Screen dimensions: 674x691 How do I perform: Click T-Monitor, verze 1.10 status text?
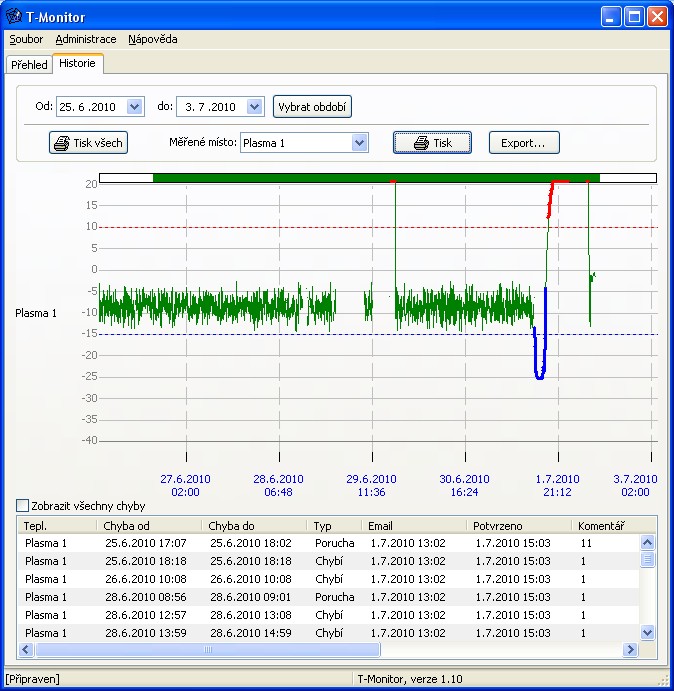point(410,679)
